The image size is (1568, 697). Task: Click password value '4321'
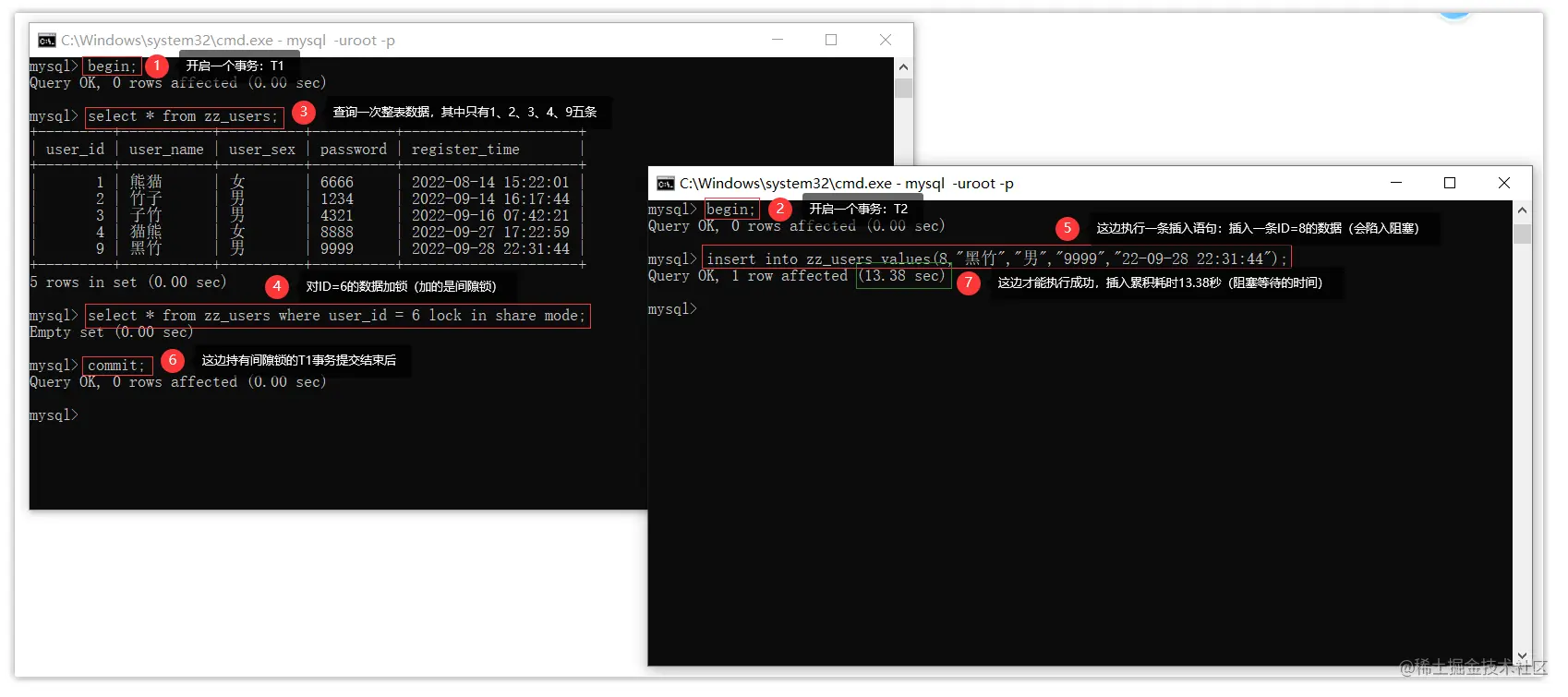pos(337,216)
